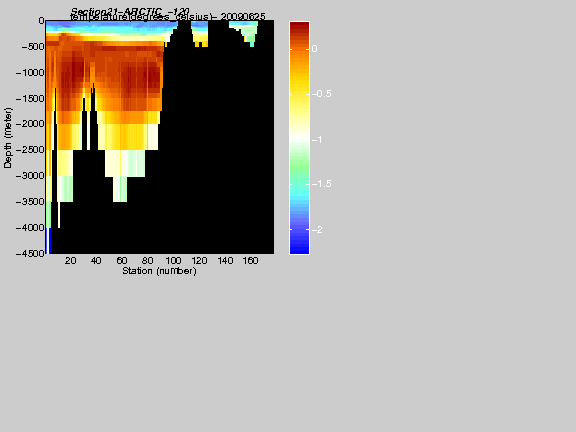Click station tick label 160
This screenshot has height=432, width=576.
pos(251,261)
